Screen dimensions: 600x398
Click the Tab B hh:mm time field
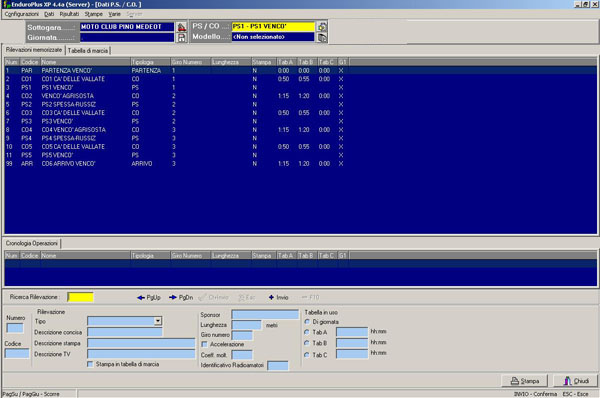352,343
